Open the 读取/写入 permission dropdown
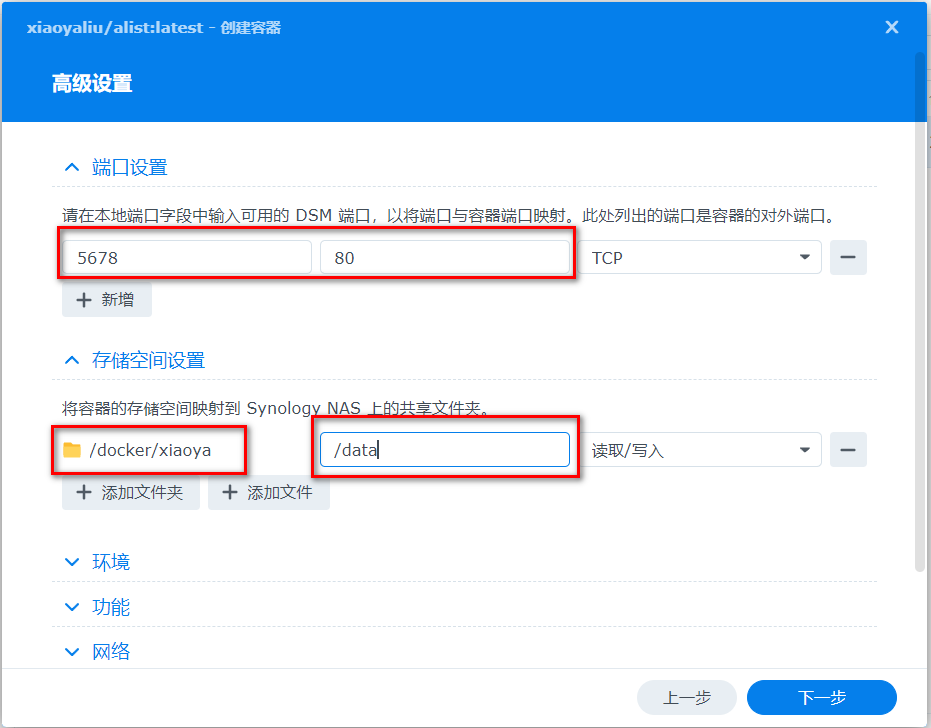 699,450
